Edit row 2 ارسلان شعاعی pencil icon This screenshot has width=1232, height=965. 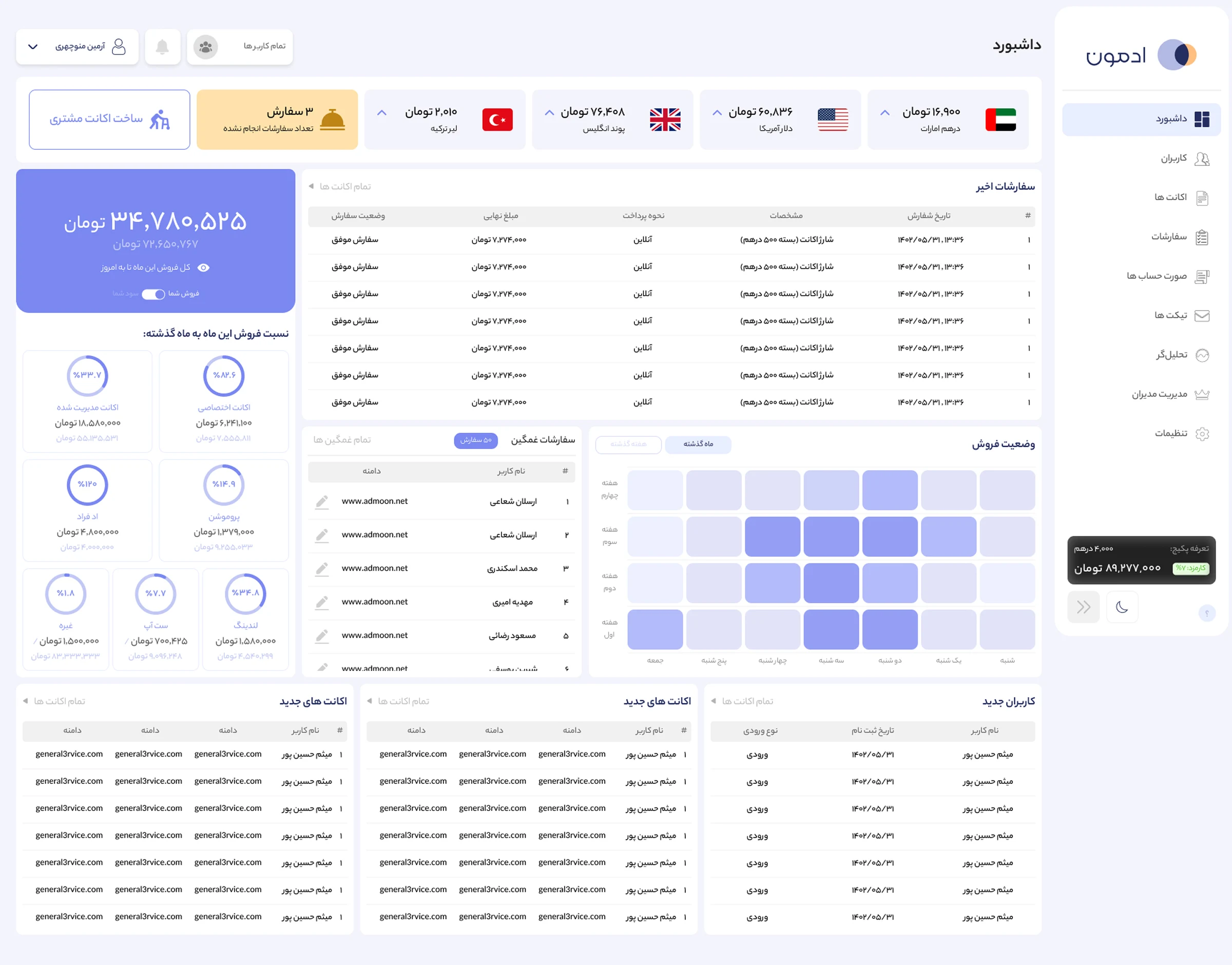pos(322,535)
